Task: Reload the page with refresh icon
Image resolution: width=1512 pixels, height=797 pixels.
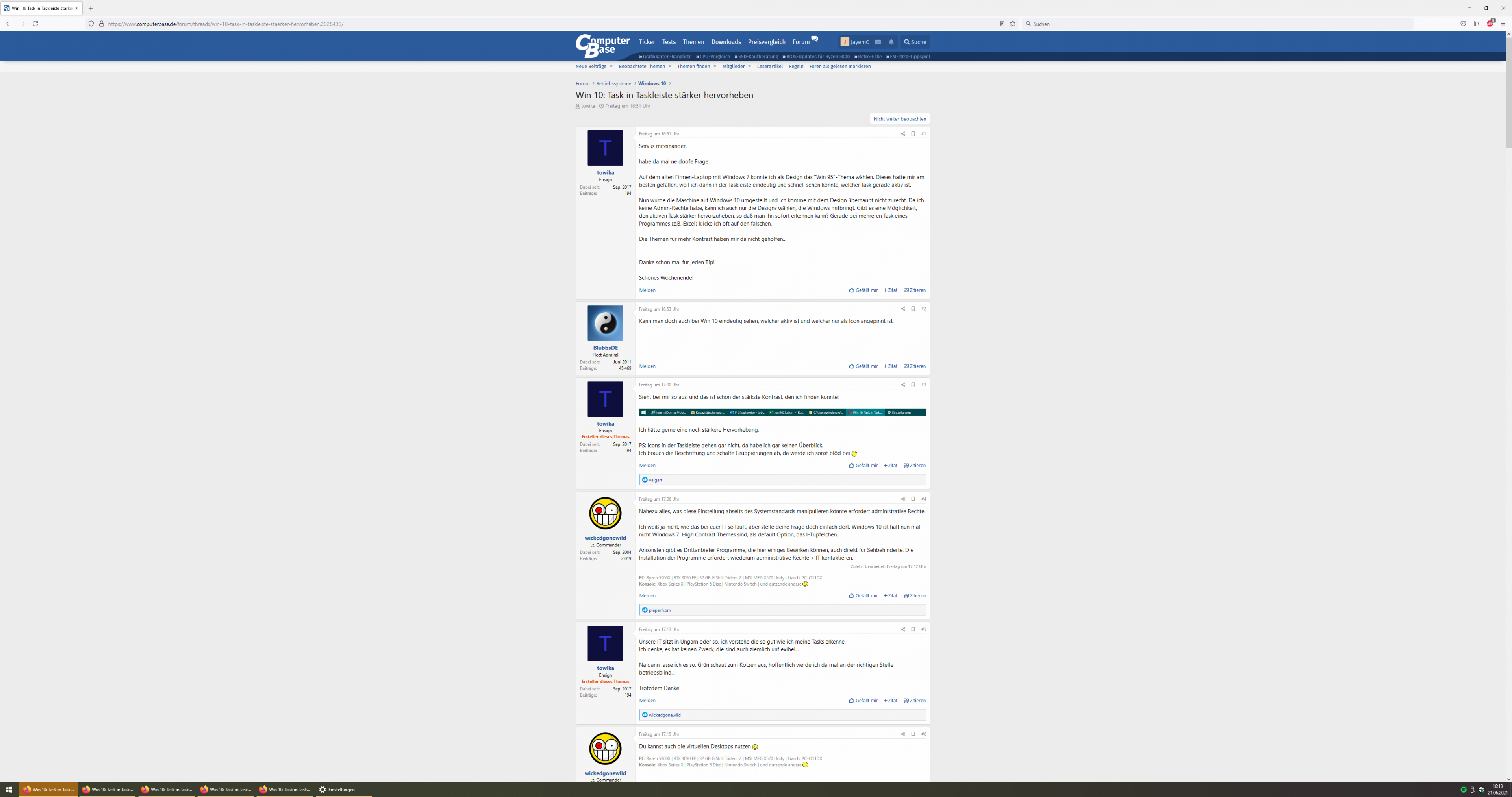Action: coord(35,24)
